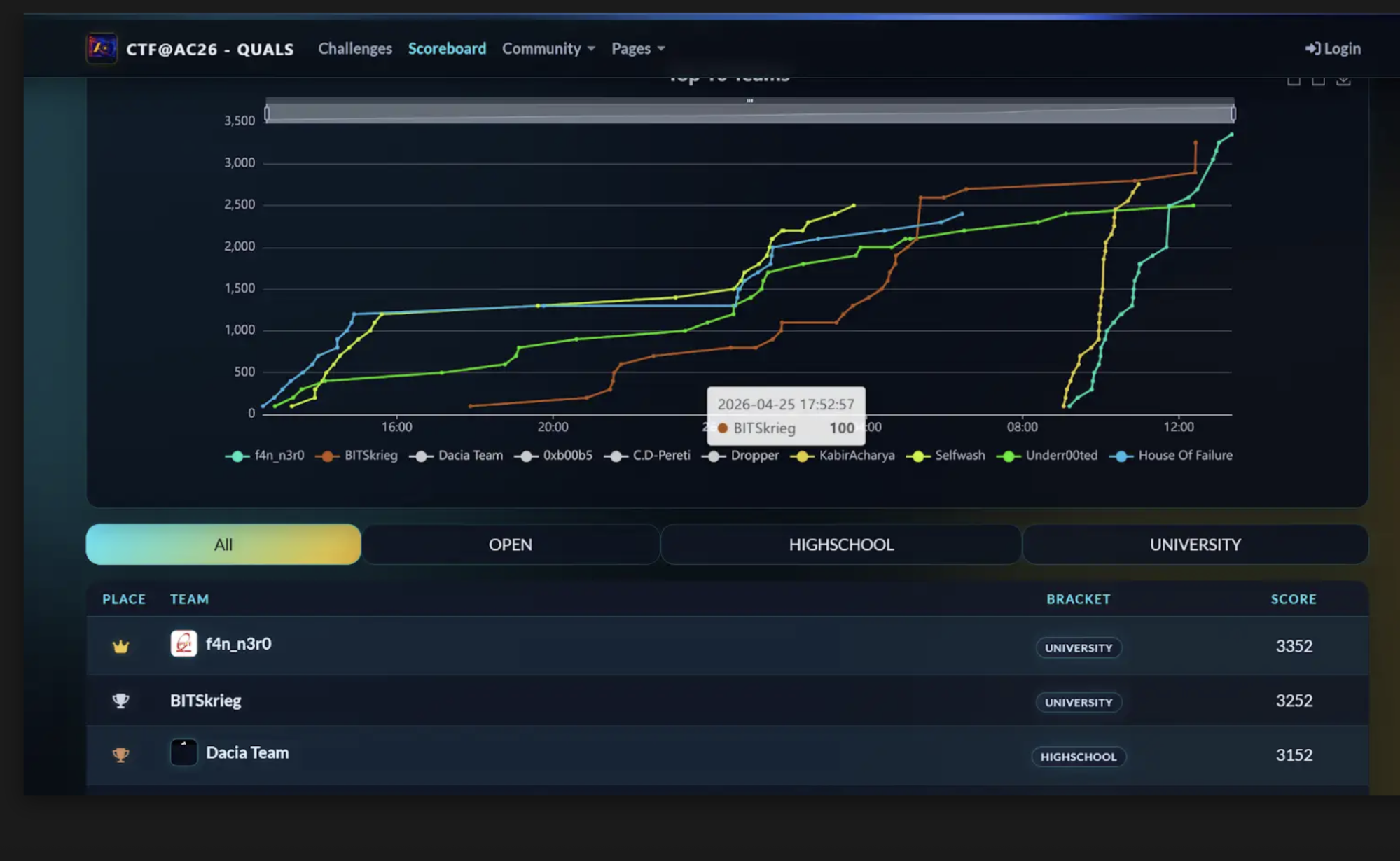This screenshot has height=861, width=1400.
Task: Click the 3,500 y-axis label
Action: 240,120
